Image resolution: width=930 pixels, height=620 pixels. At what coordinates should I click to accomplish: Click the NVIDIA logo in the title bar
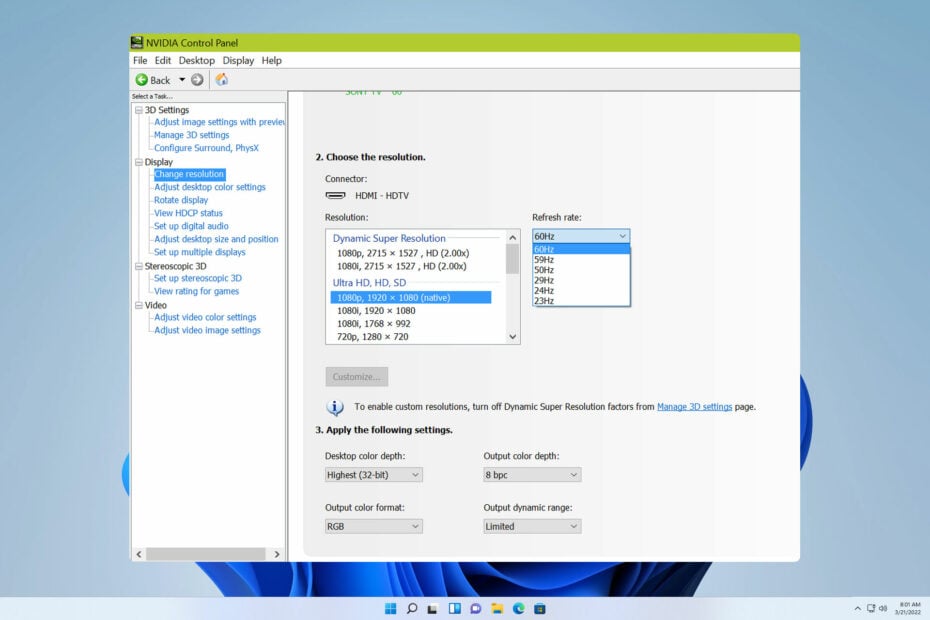tap(136, 42)
